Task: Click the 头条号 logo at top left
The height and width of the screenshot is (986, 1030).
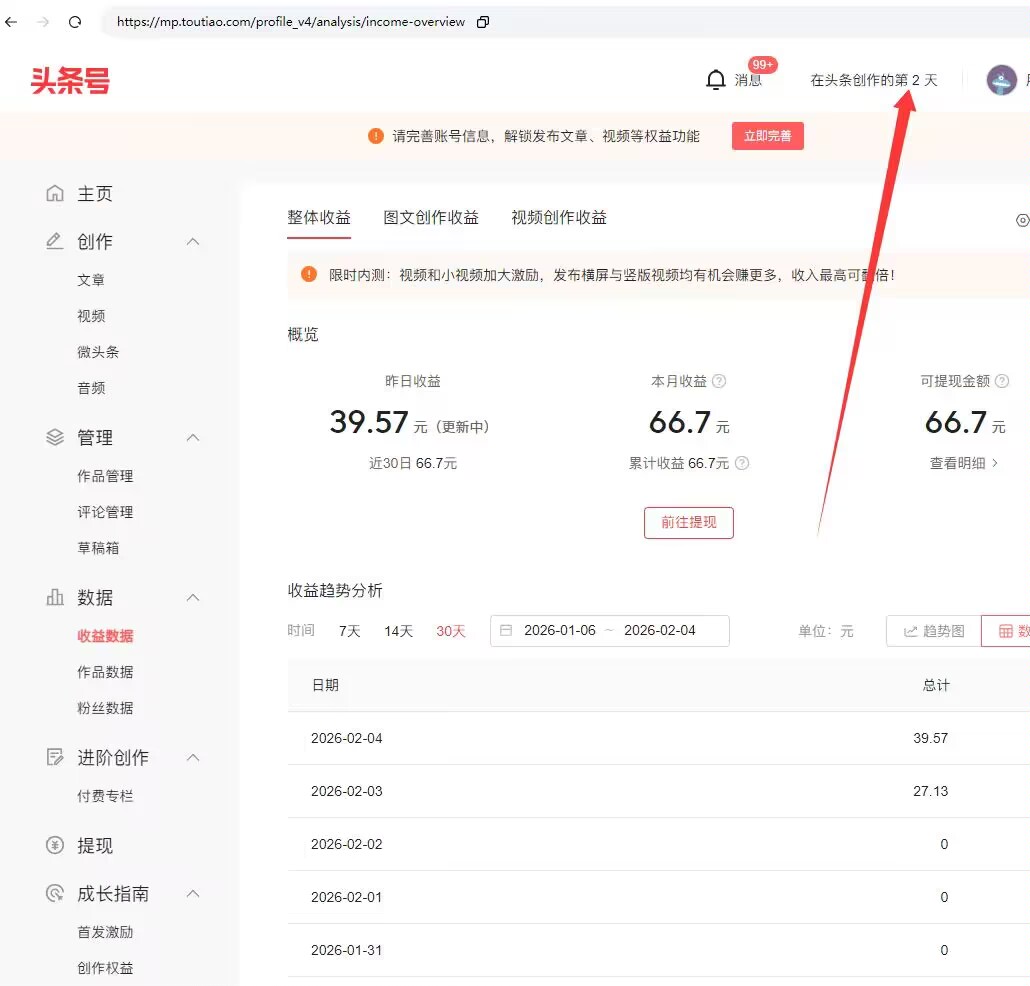Action: 70,80
